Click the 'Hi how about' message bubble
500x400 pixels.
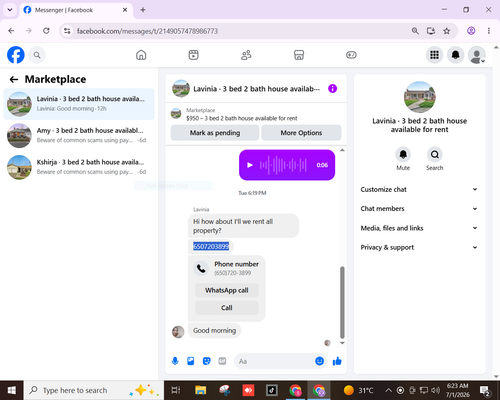(x=243, y=226)
